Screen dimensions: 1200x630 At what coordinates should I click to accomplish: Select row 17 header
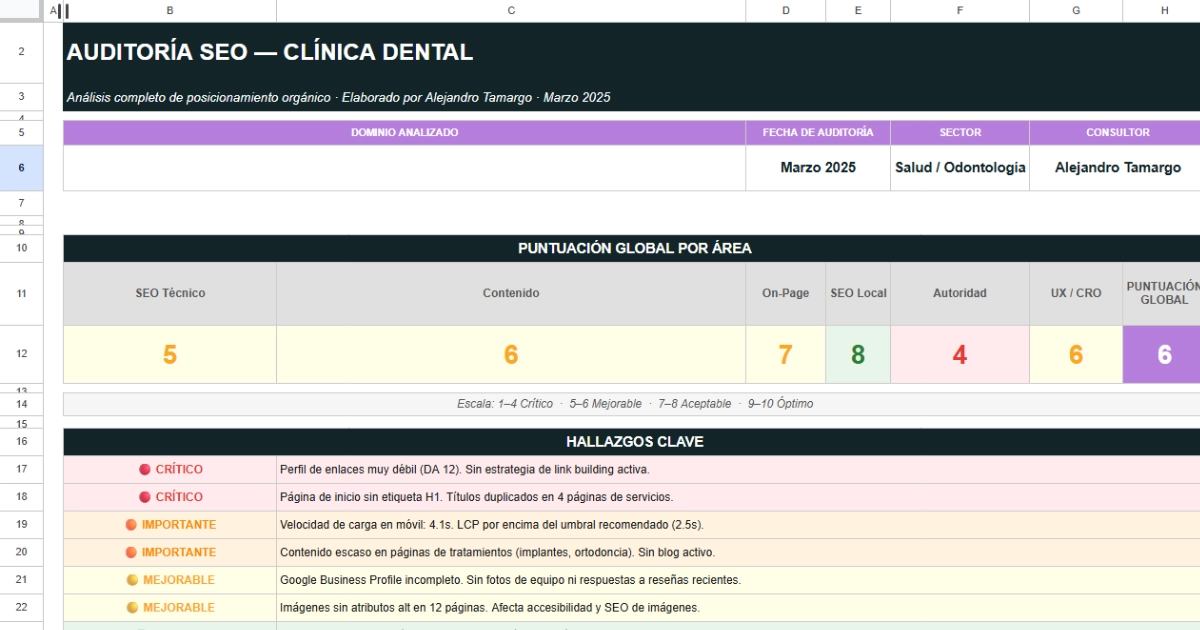tap(21, 469)
